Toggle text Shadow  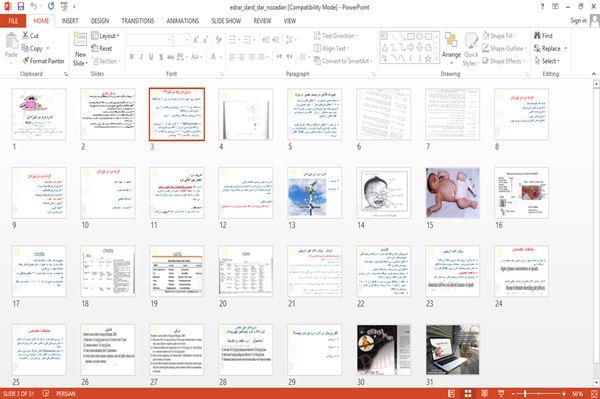161,57
